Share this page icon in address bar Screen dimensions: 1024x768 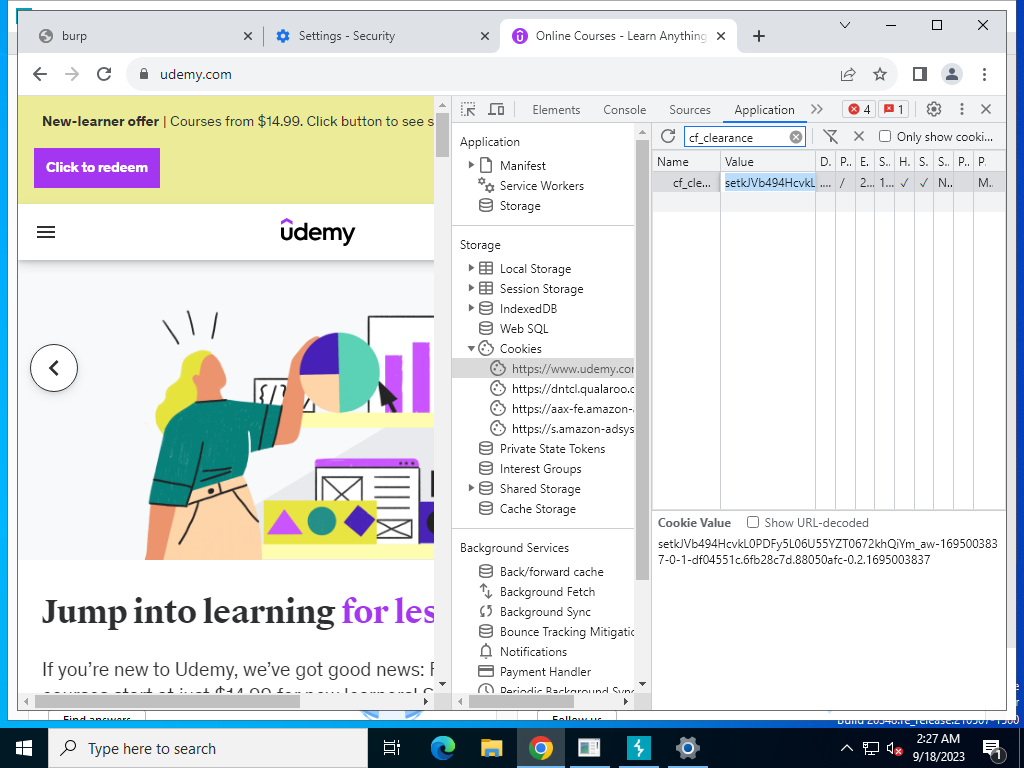(848, 74)
